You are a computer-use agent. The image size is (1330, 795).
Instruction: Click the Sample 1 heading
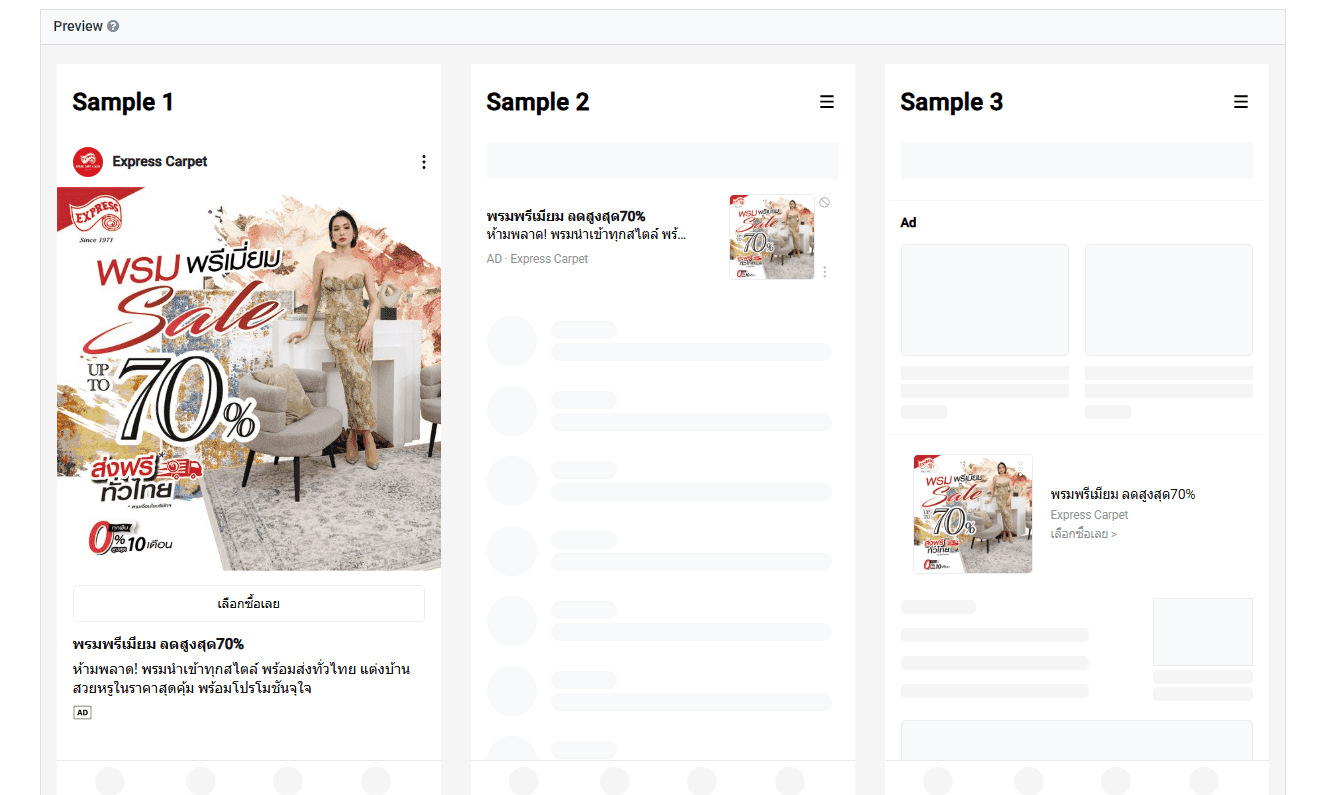[x=123, y=102]
